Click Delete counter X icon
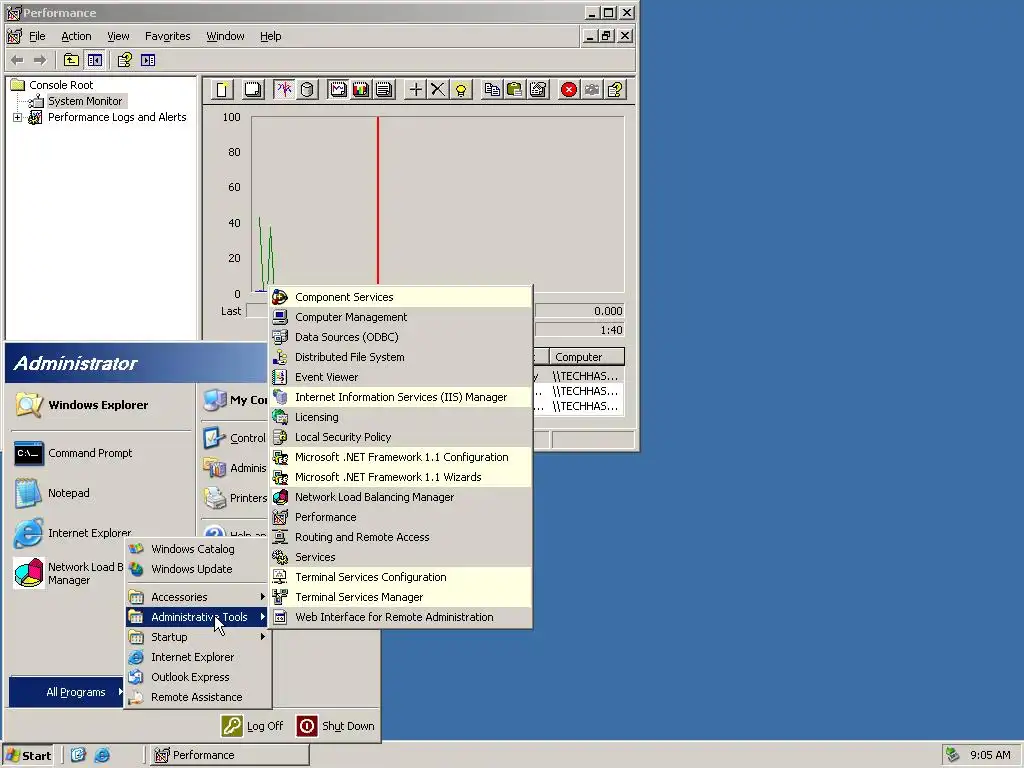Screen dimensions: 1024x768 [438, 89]
